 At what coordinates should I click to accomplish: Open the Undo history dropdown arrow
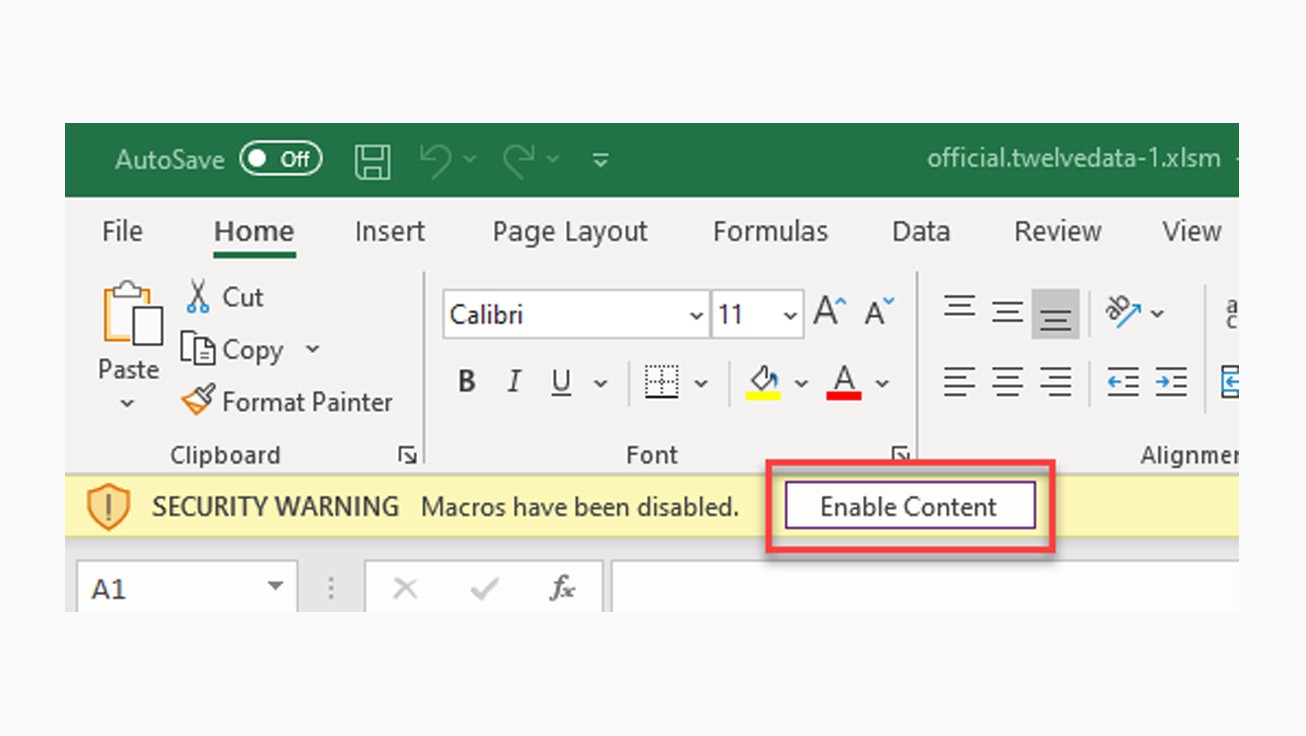(470, 159)
